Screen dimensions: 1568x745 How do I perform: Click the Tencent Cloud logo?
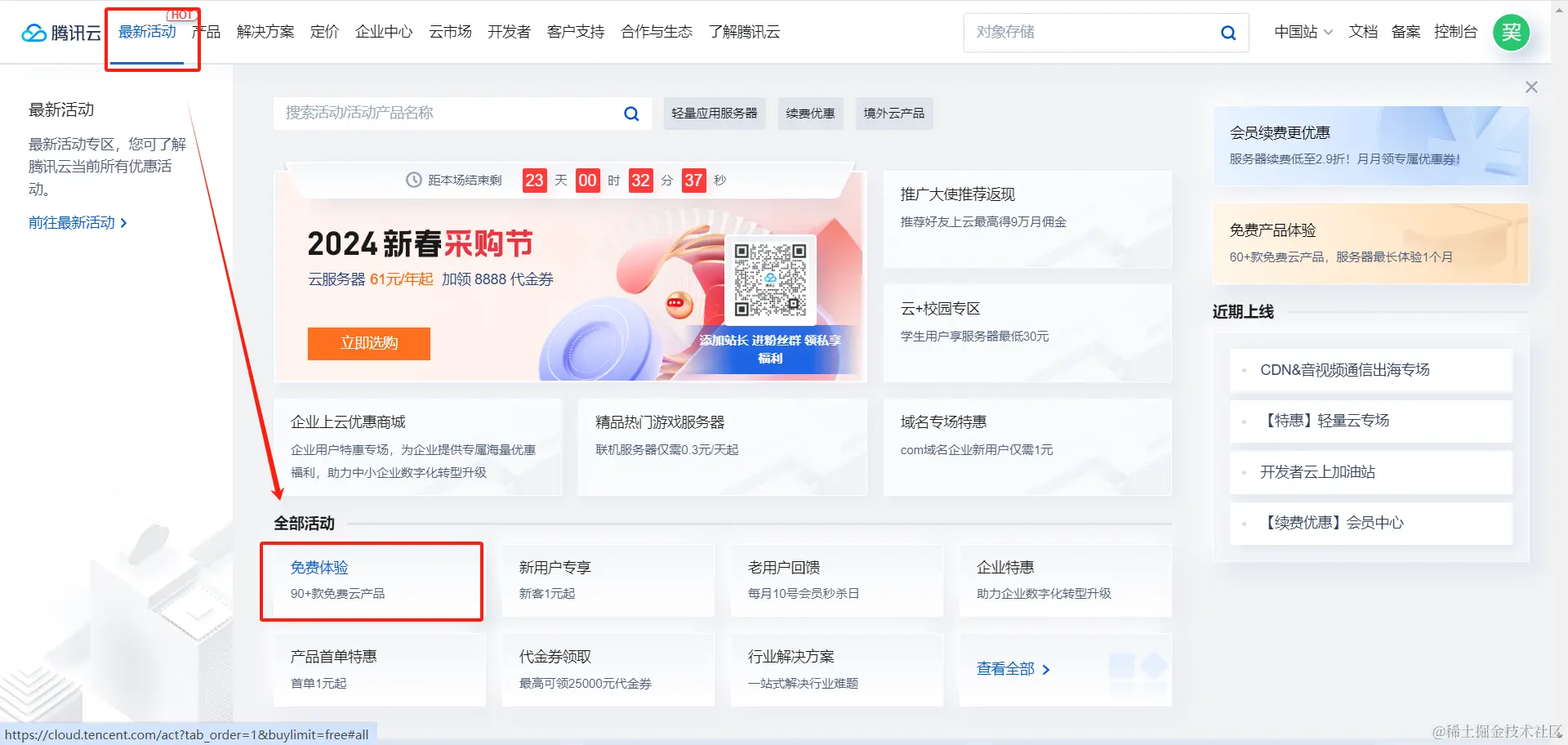click(61, 33)
